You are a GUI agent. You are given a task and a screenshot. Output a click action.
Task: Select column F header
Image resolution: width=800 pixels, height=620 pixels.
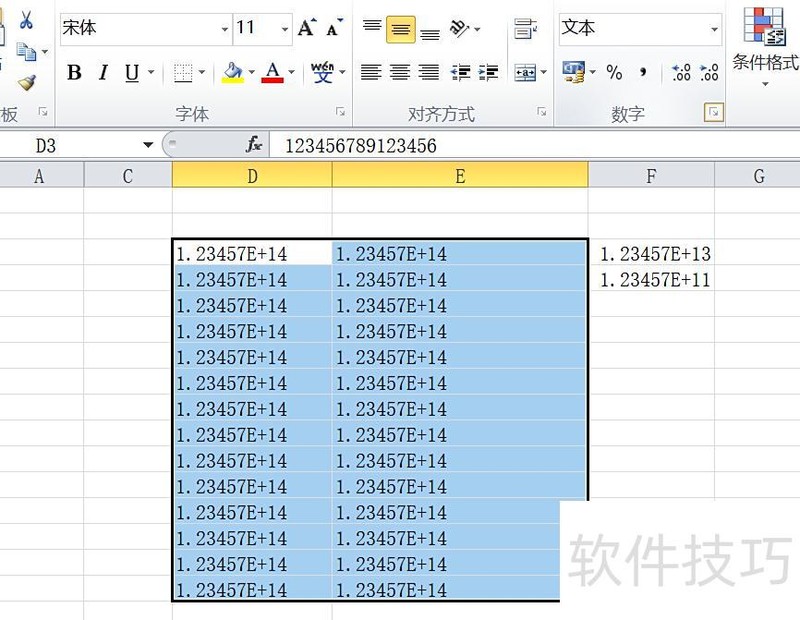(x=651, y=176)
